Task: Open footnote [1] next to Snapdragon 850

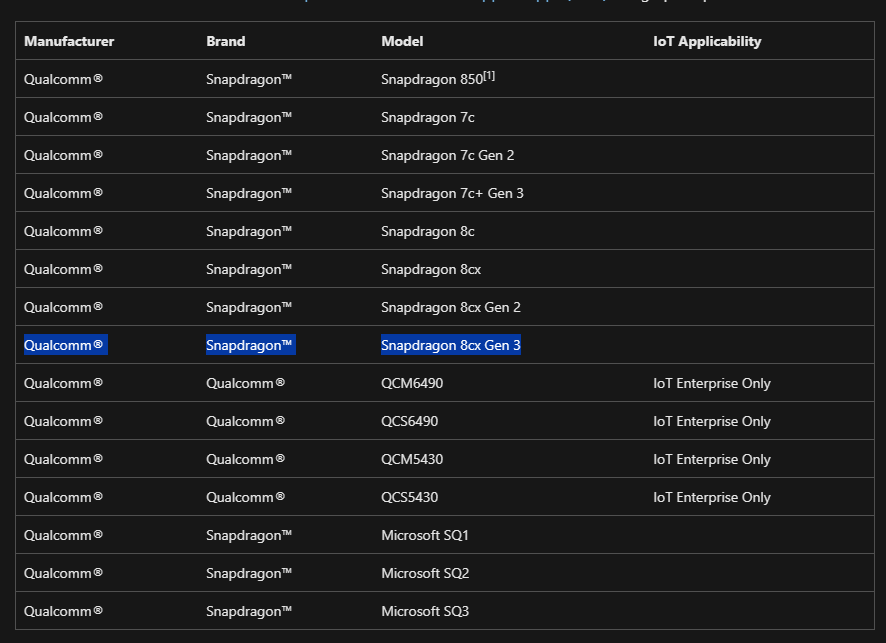Action: (489, 75)
